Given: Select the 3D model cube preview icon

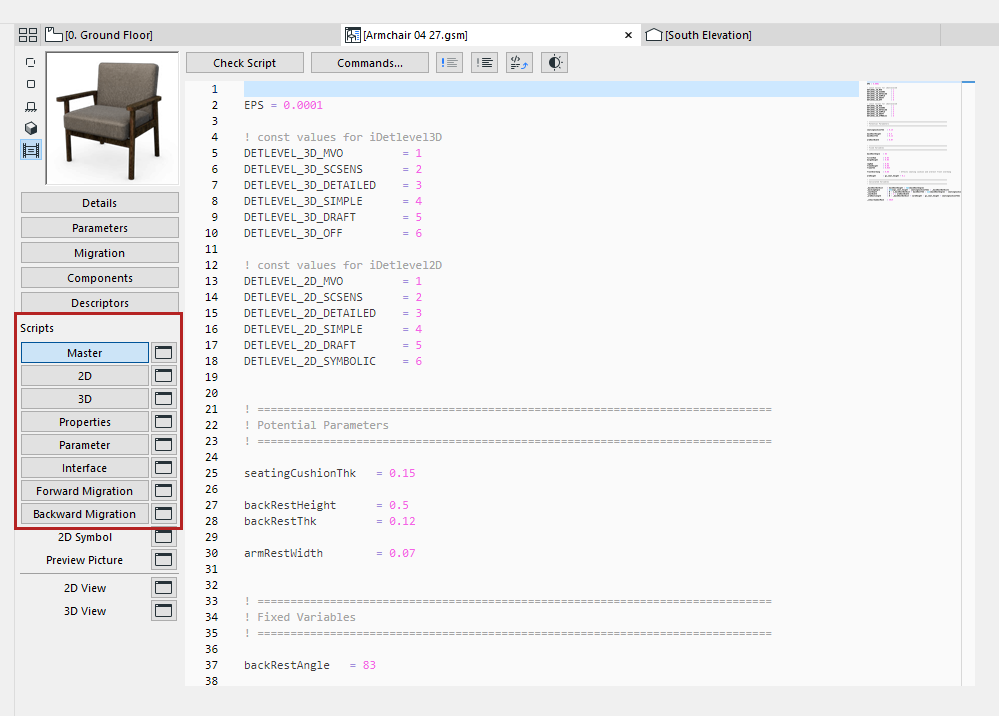Looking at the screenshot, I should pos(30,127).
